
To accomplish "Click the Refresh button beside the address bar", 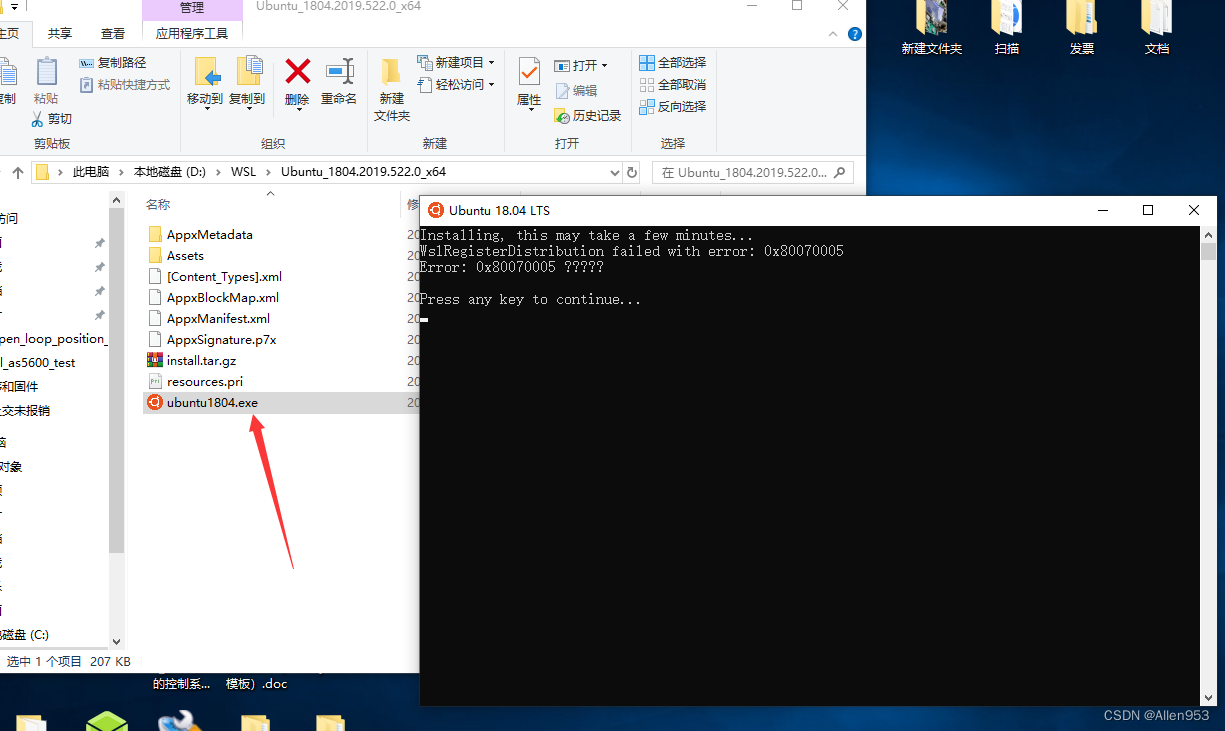I will point(631,171).
